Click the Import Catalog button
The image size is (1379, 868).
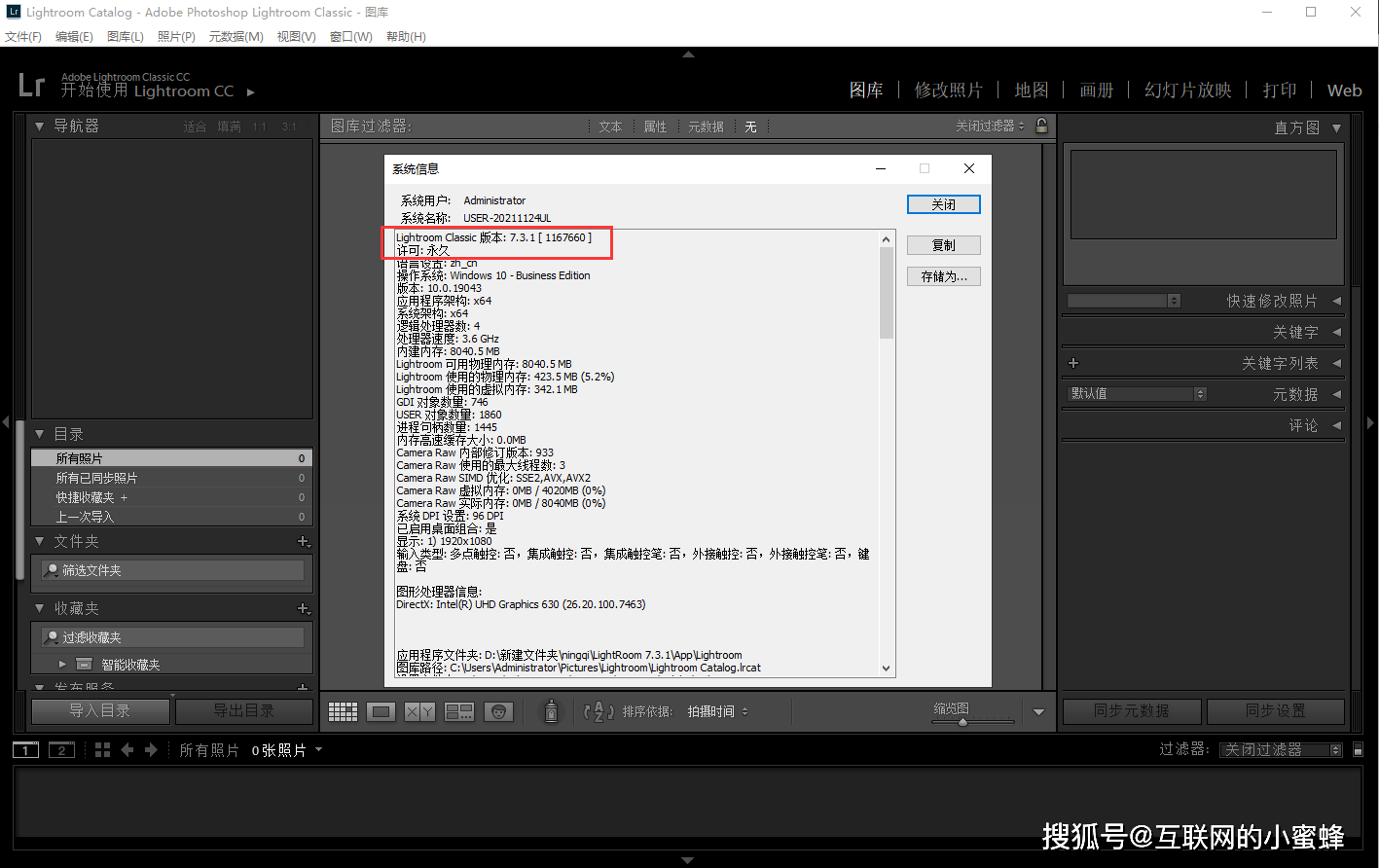(x=100, y=711)
